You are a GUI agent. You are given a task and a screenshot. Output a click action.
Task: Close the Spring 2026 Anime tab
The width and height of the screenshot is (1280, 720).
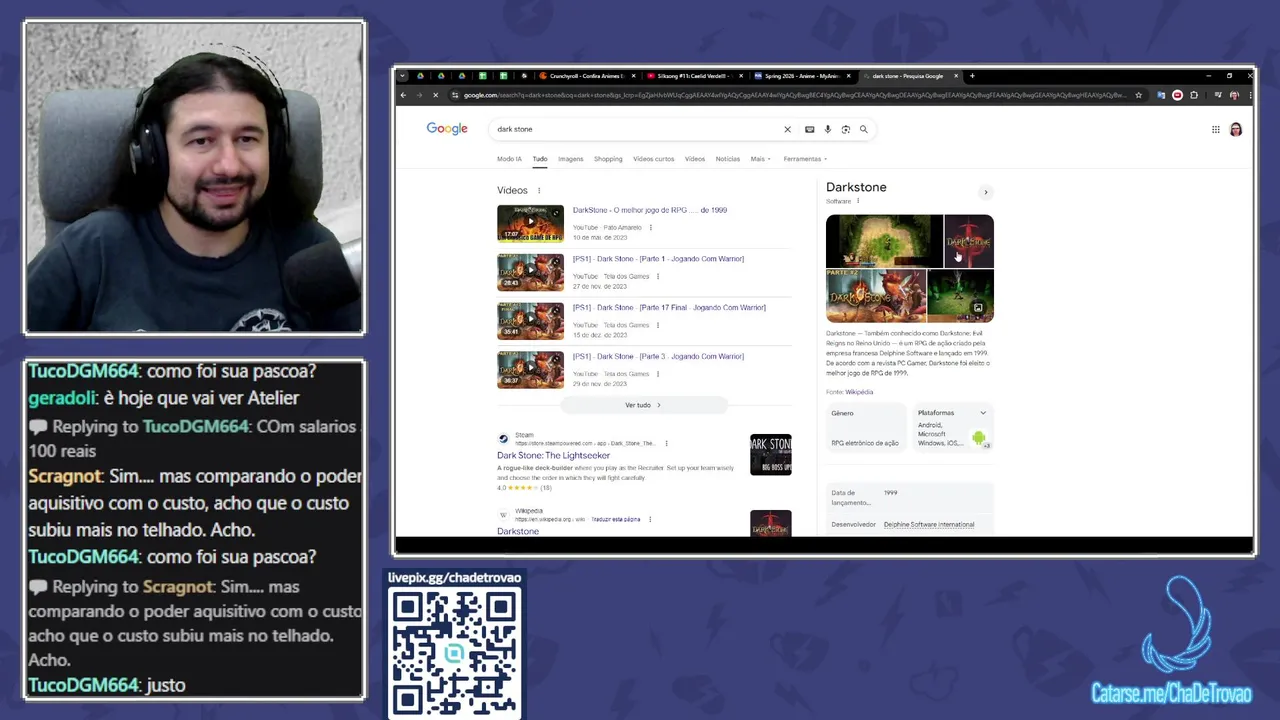849,76
